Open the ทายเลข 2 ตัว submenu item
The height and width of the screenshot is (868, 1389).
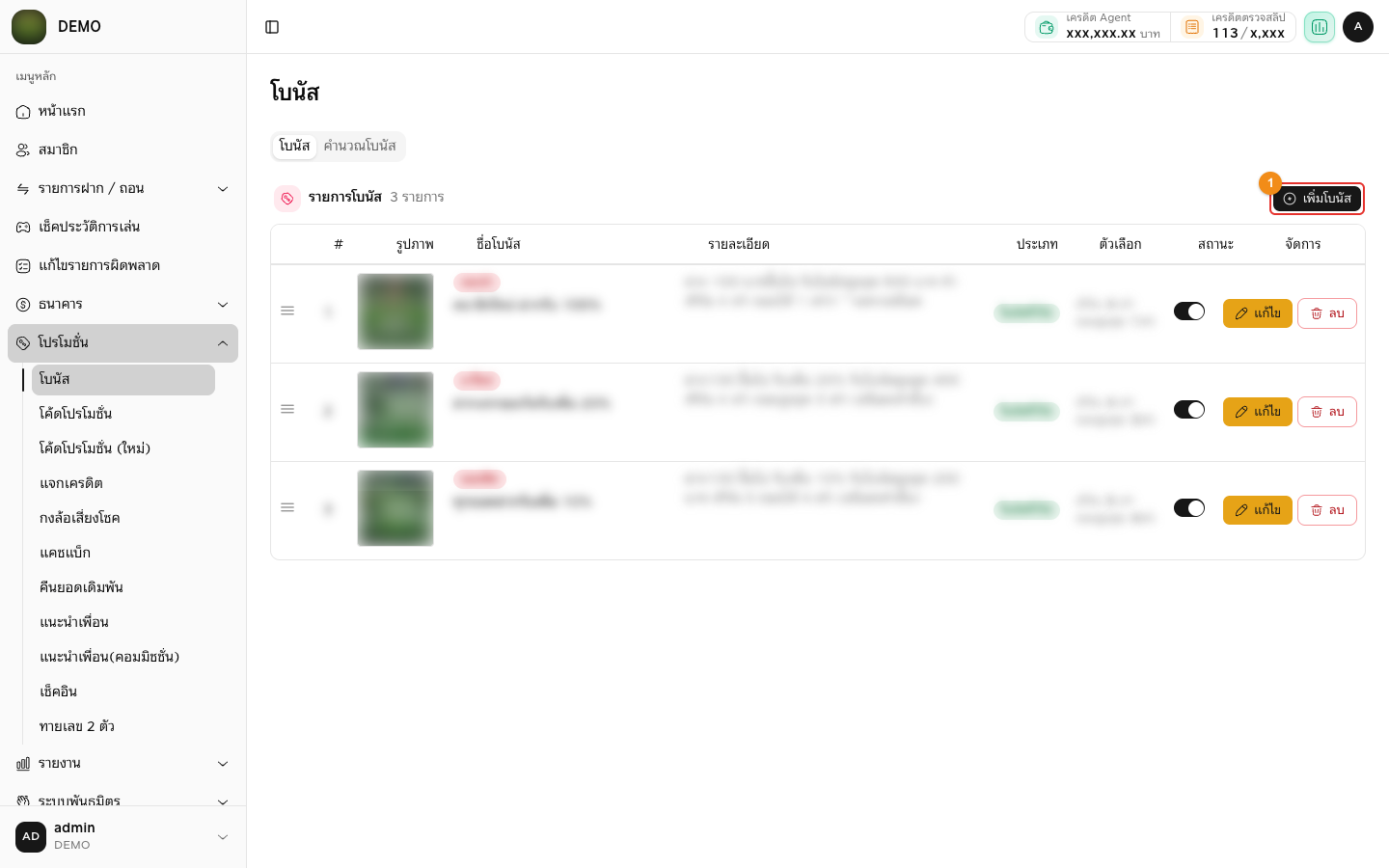pyautogui.click(x=123, y=726)
